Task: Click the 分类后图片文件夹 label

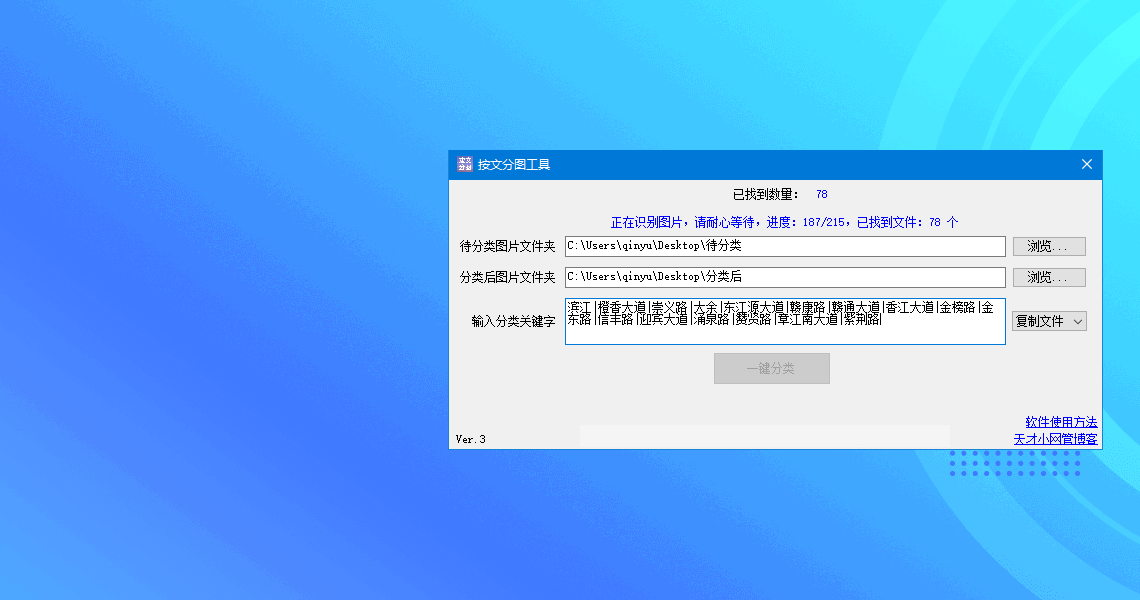Action: [507, 277]
